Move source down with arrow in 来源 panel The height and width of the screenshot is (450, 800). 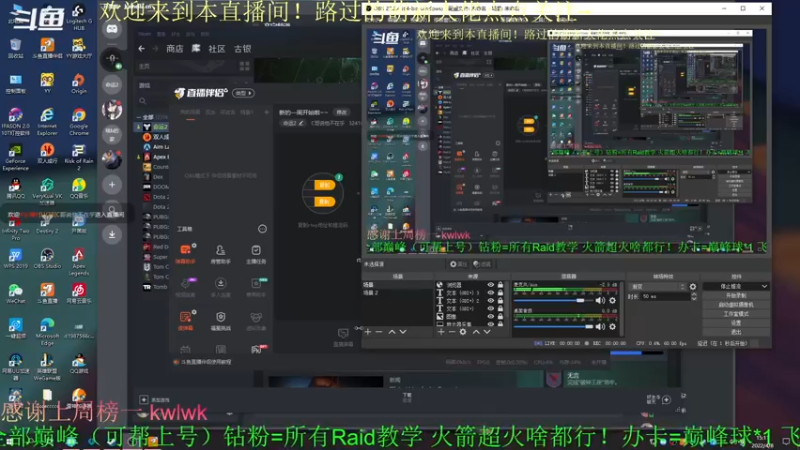pyautogui.click(x=487, y=332)
